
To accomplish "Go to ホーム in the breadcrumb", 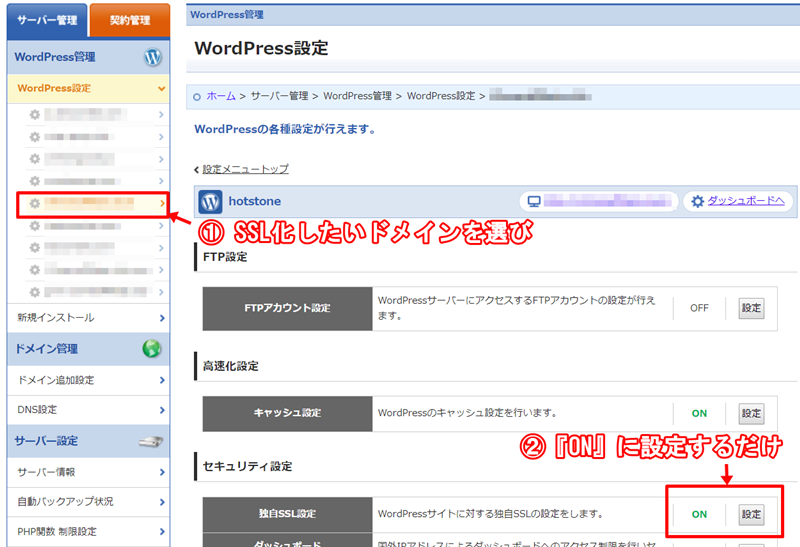I will [221, 96].
